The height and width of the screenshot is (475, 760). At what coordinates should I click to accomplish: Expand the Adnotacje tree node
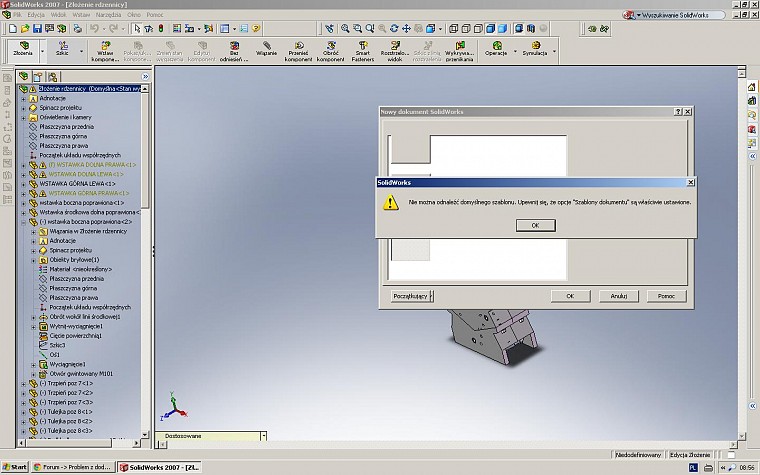[x=23, y=98]
